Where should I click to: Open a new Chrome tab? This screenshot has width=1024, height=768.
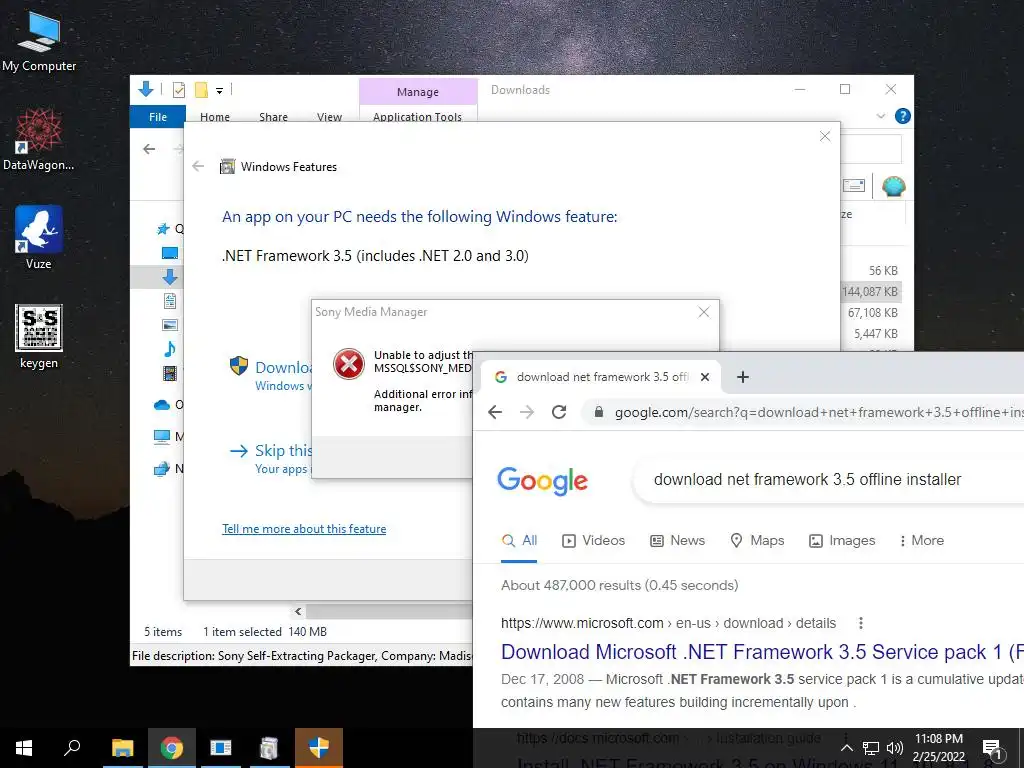[743, 377]
